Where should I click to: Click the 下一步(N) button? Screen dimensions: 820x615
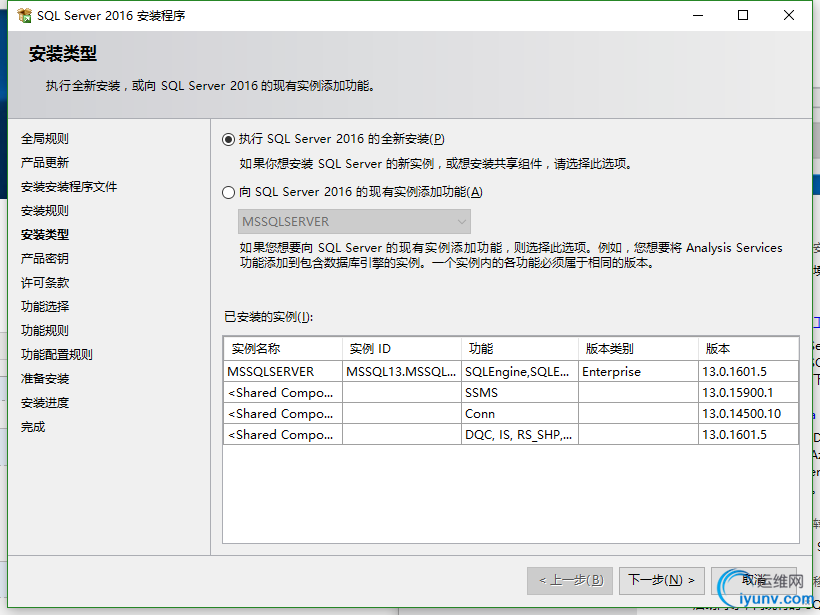click(x=662, y=580)
